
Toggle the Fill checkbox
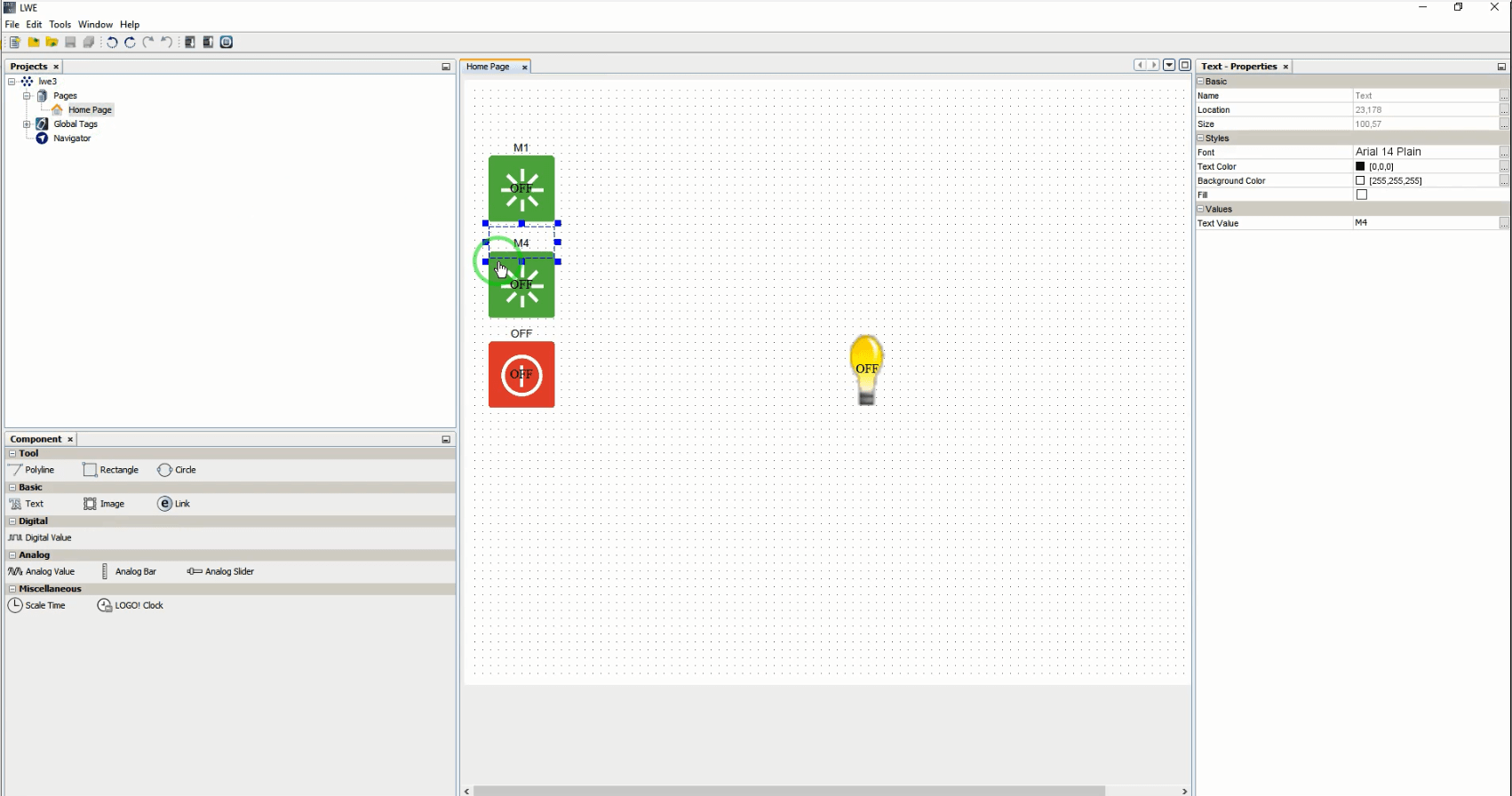pos(1362,195)
